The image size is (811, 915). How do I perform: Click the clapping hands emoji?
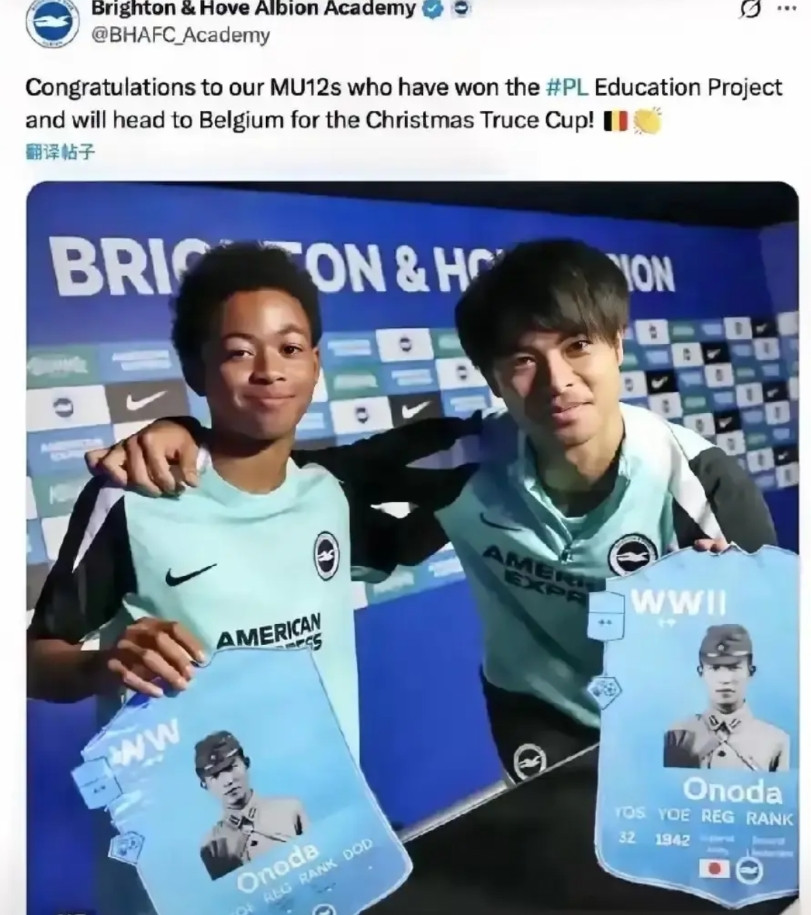pos(648,121)
